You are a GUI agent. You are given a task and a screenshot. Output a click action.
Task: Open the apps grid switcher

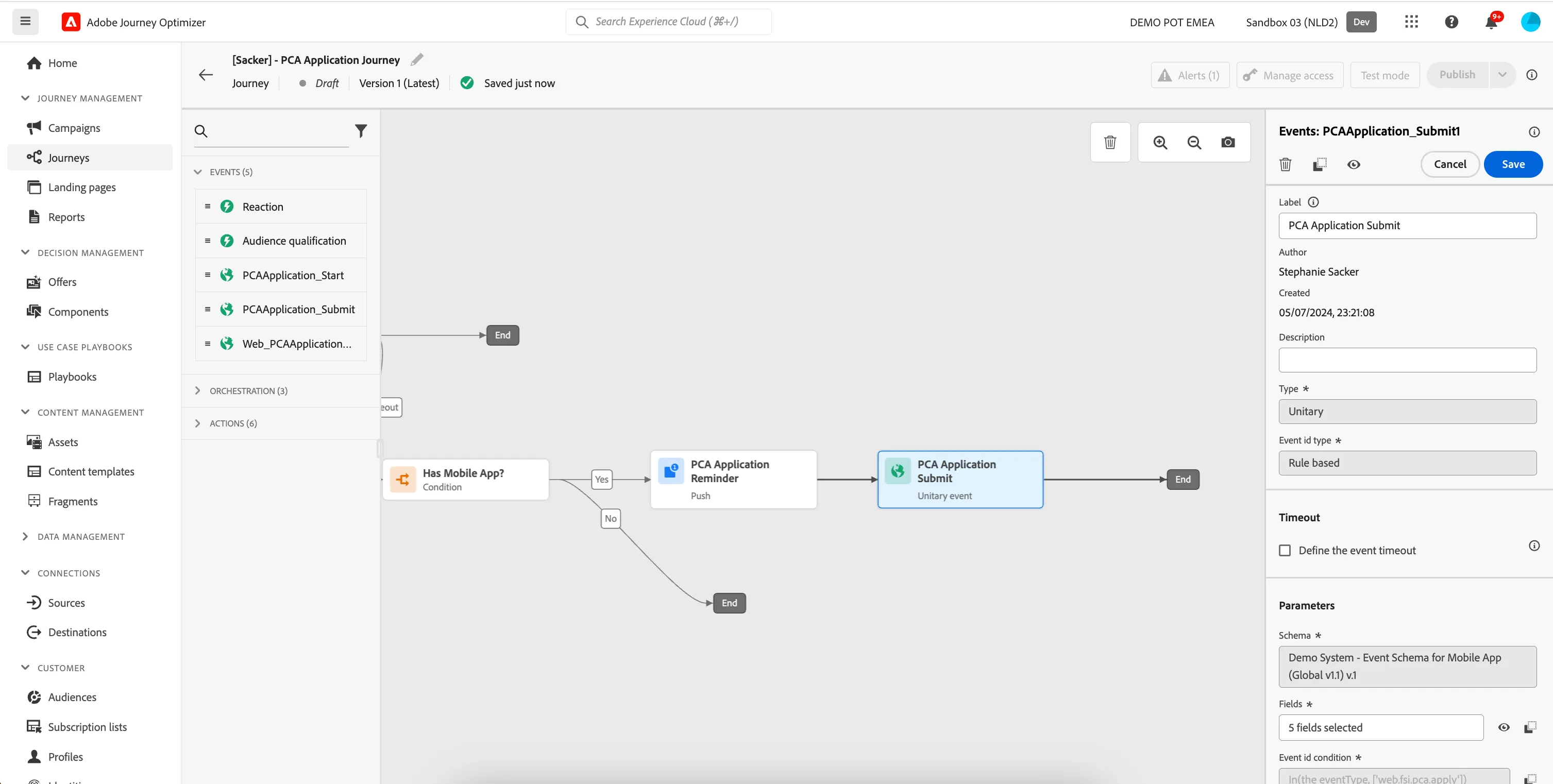[1411, 22]
